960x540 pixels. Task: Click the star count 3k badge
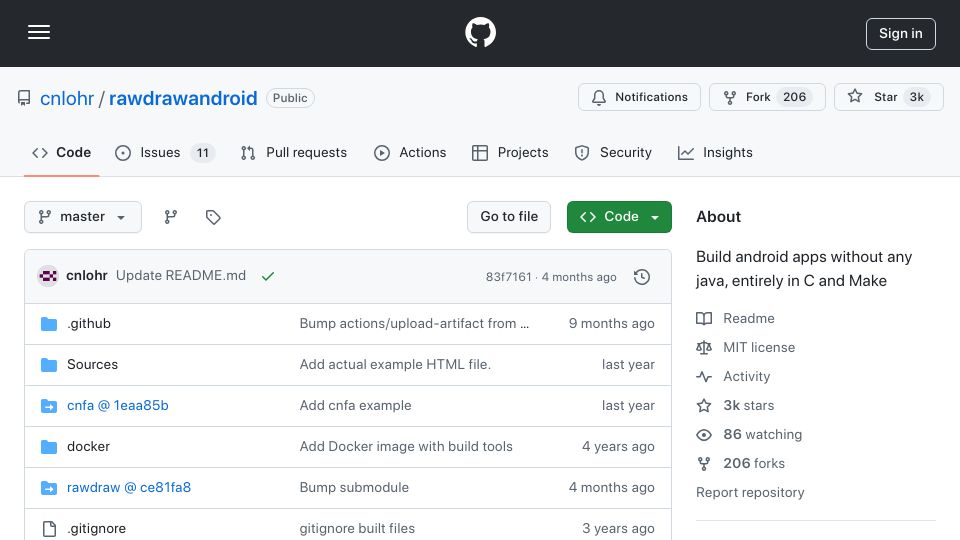click(917, 97)
